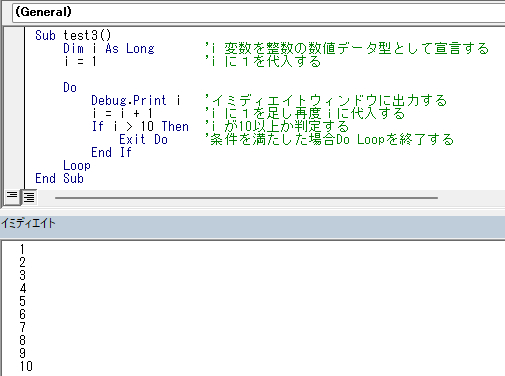
Task: Click the 'Loop' keyword line
Action: 77,165
